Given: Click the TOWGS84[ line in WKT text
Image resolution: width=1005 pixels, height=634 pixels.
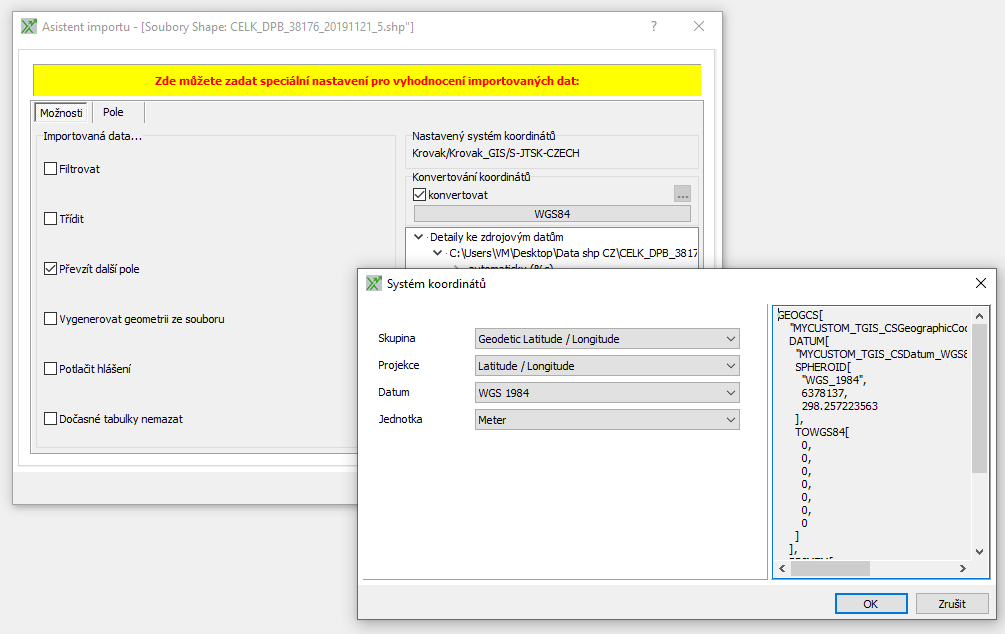Looking at the screenshot, I should [822, 431].
